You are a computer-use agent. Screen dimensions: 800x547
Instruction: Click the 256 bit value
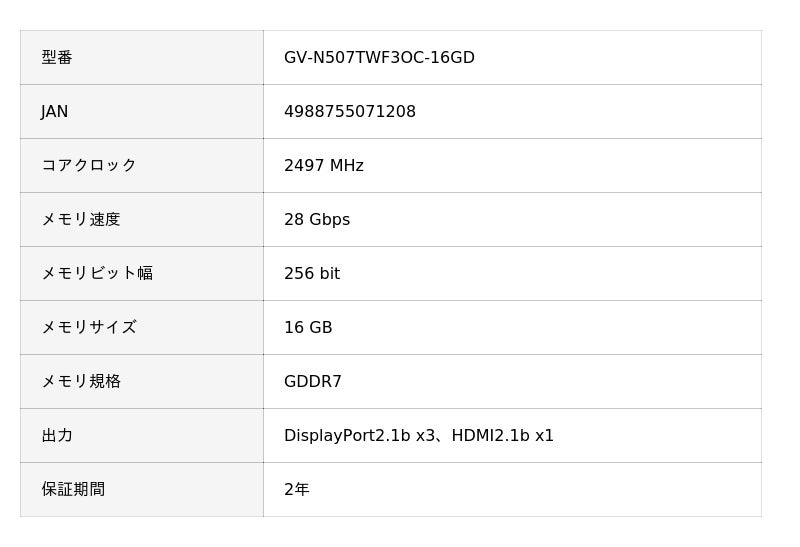pos(311,274)
